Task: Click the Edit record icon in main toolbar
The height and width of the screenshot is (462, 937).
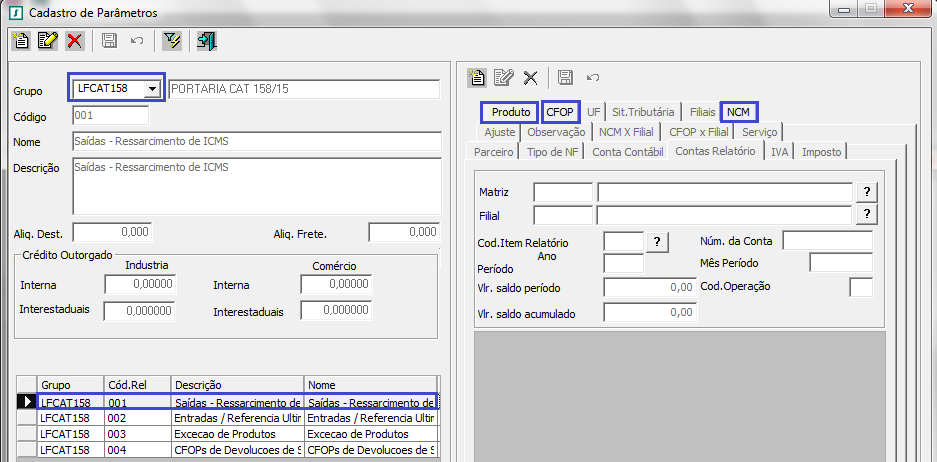Action: pos(48,41)
